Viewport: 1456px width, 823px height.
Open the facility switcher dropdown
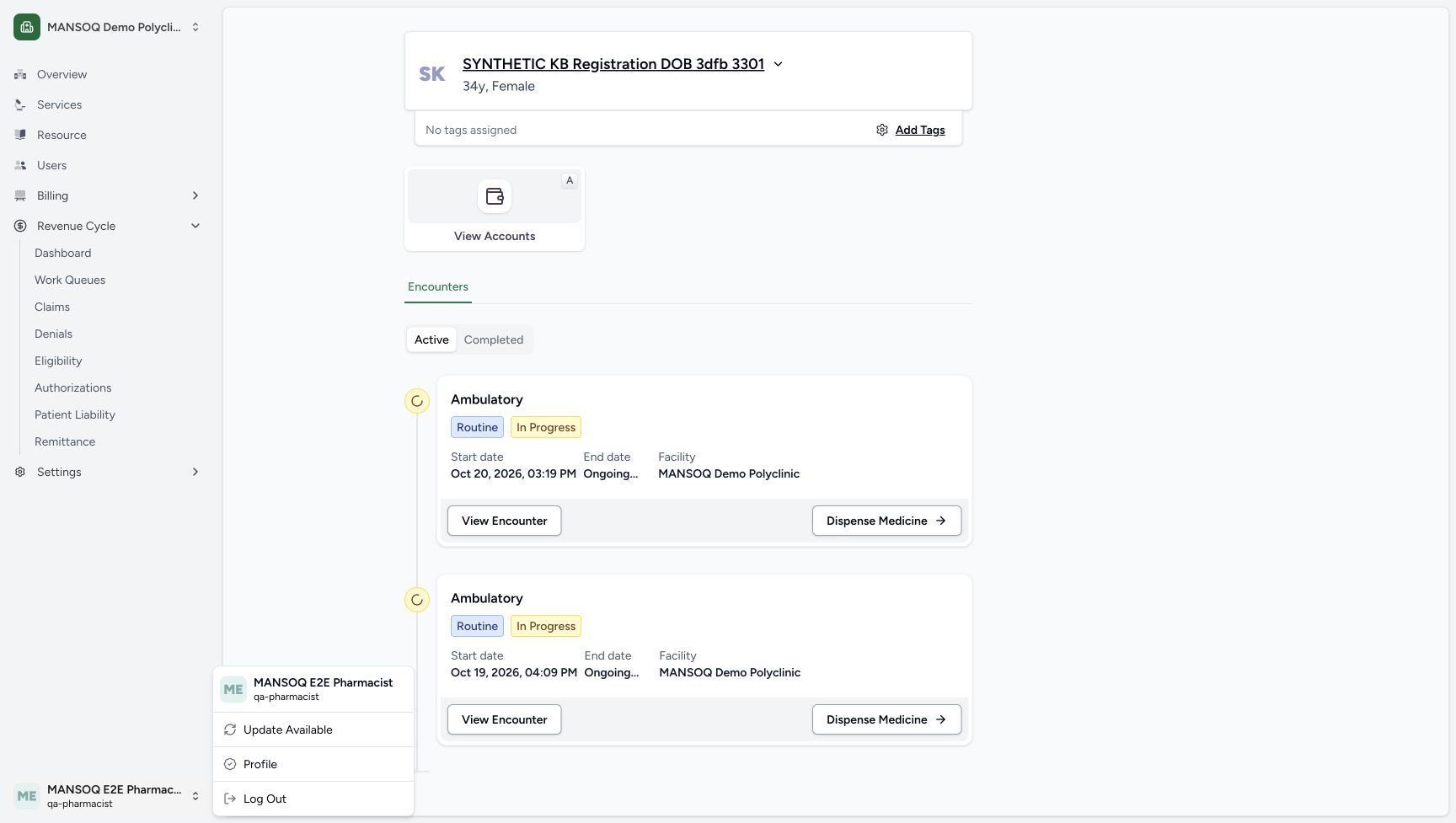point(107,27)
